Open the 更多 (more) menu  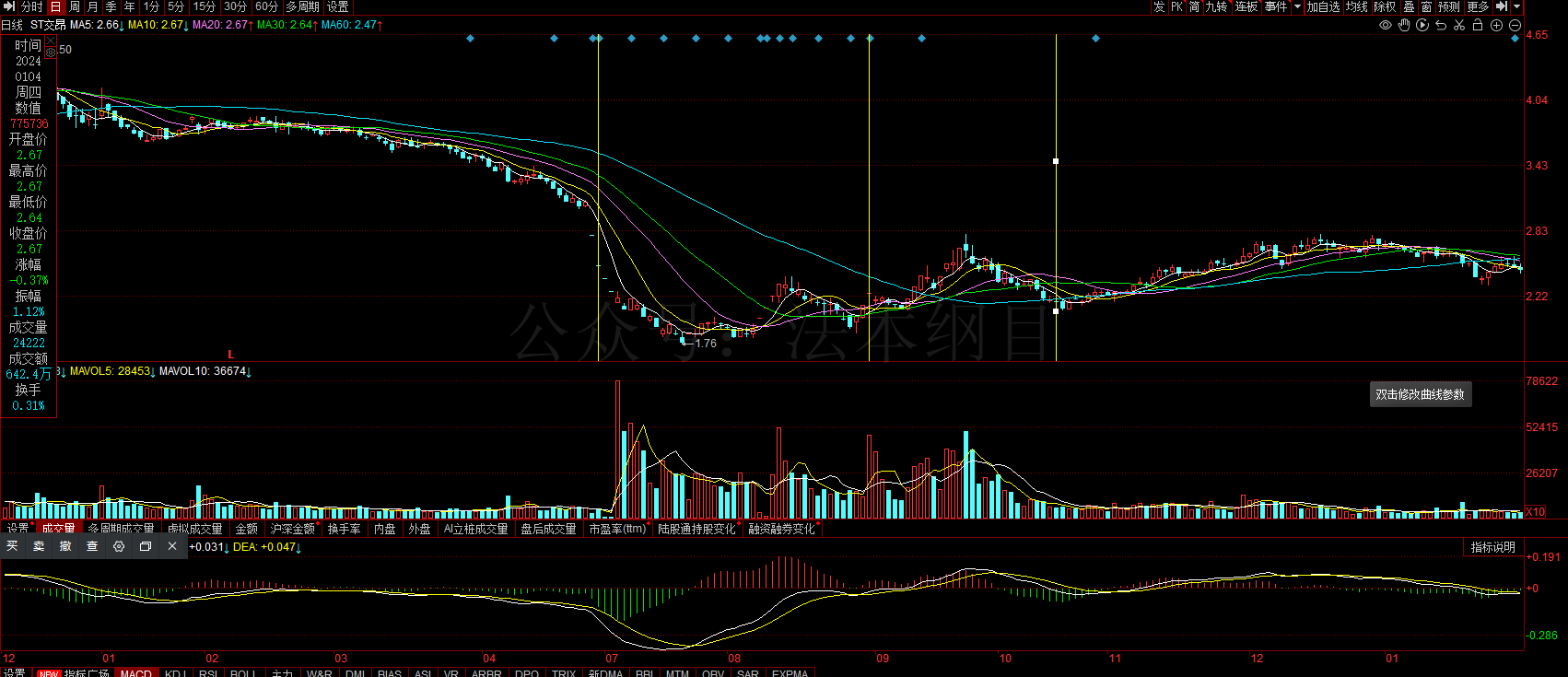[1478, 6]
